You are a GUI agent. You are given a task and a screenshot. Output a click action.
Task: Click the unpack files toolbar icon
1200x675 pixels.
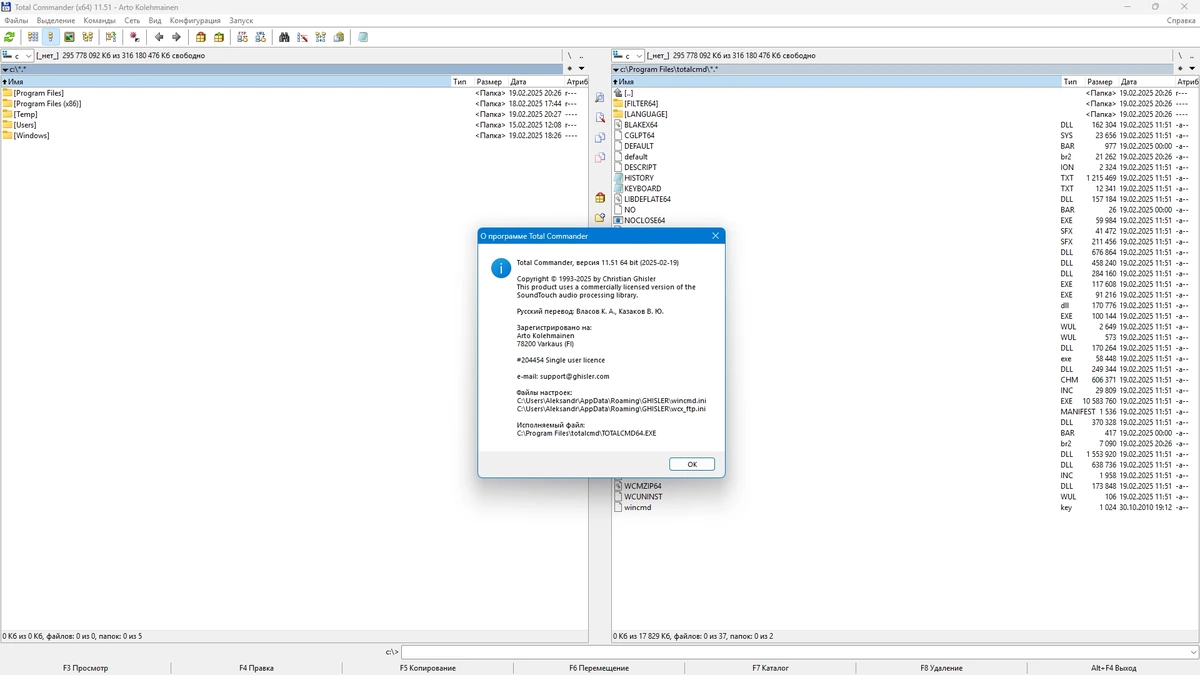(x=218, y=37)
